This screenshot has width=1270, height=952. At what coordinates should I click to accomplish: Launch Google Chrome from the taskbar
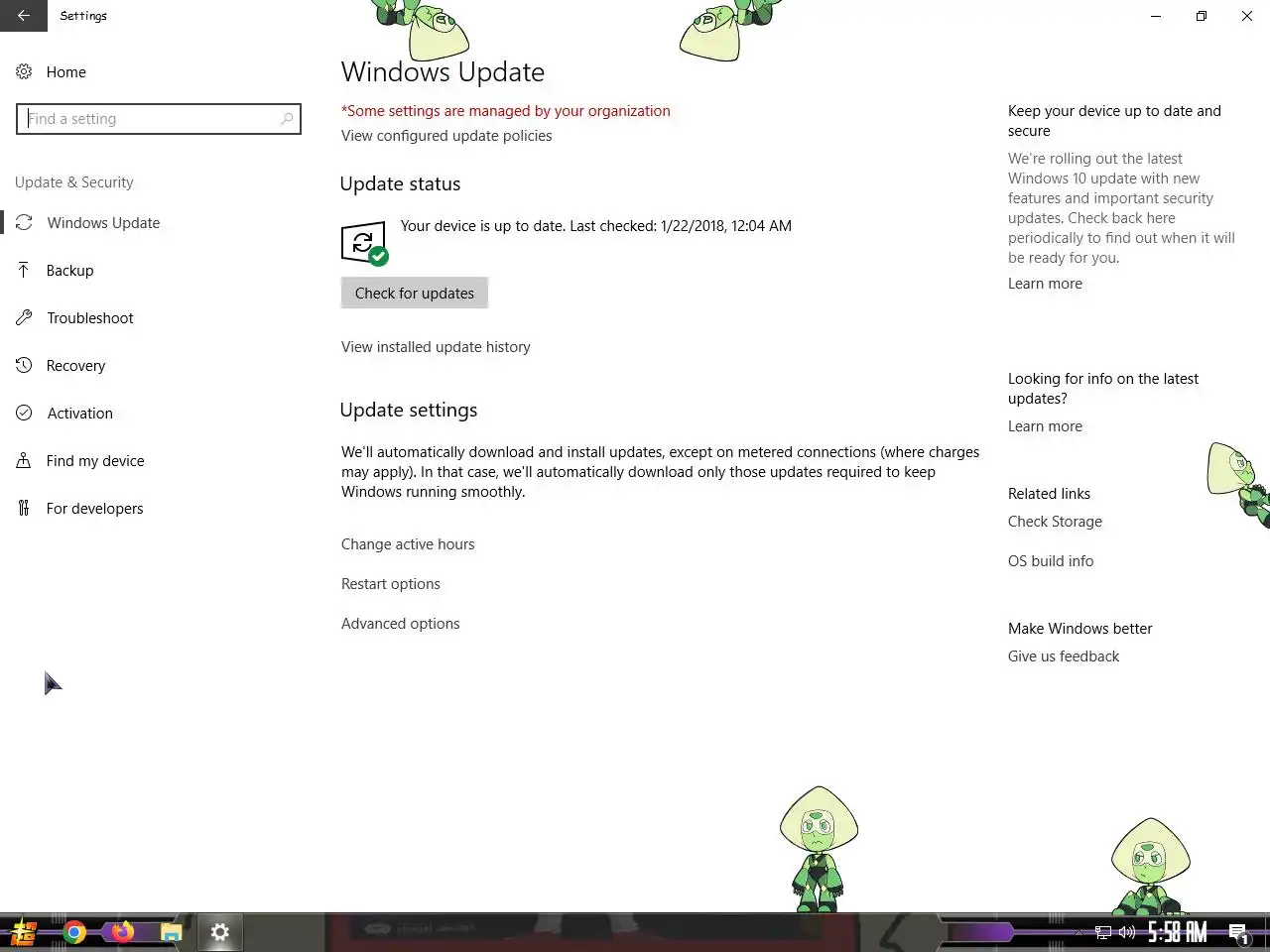74,932
